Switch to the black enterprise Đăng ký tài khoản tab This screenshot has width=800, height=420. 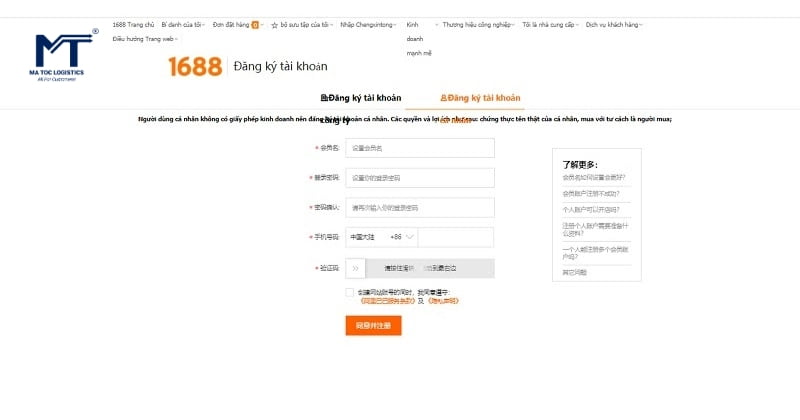[361, 98]
